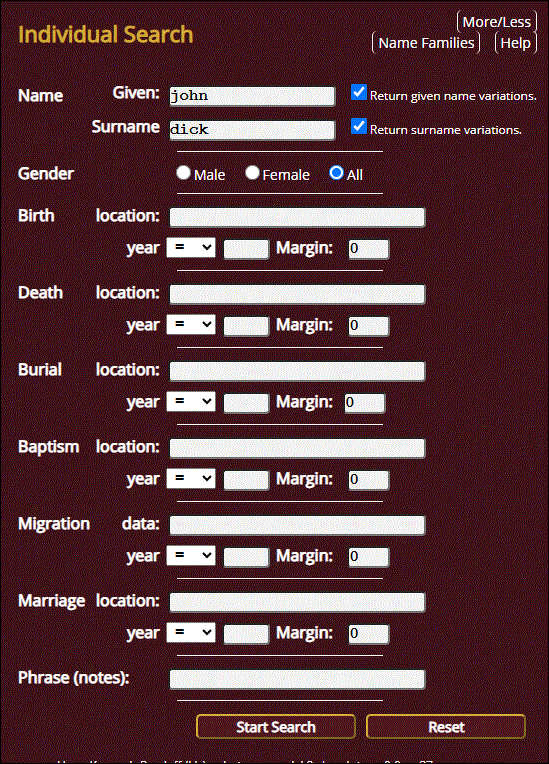Expand the Death year operator dropdown
This screenshot has width=549, height=764.
tap(191, 325)
